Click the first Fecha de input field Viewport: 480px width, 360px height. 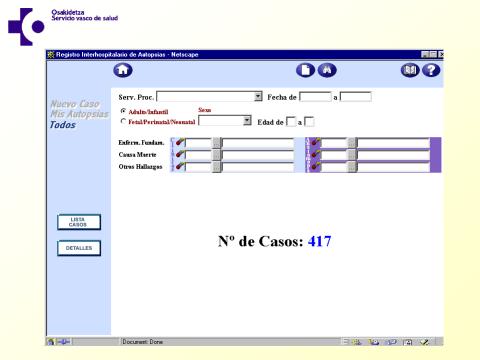[315, 97]
